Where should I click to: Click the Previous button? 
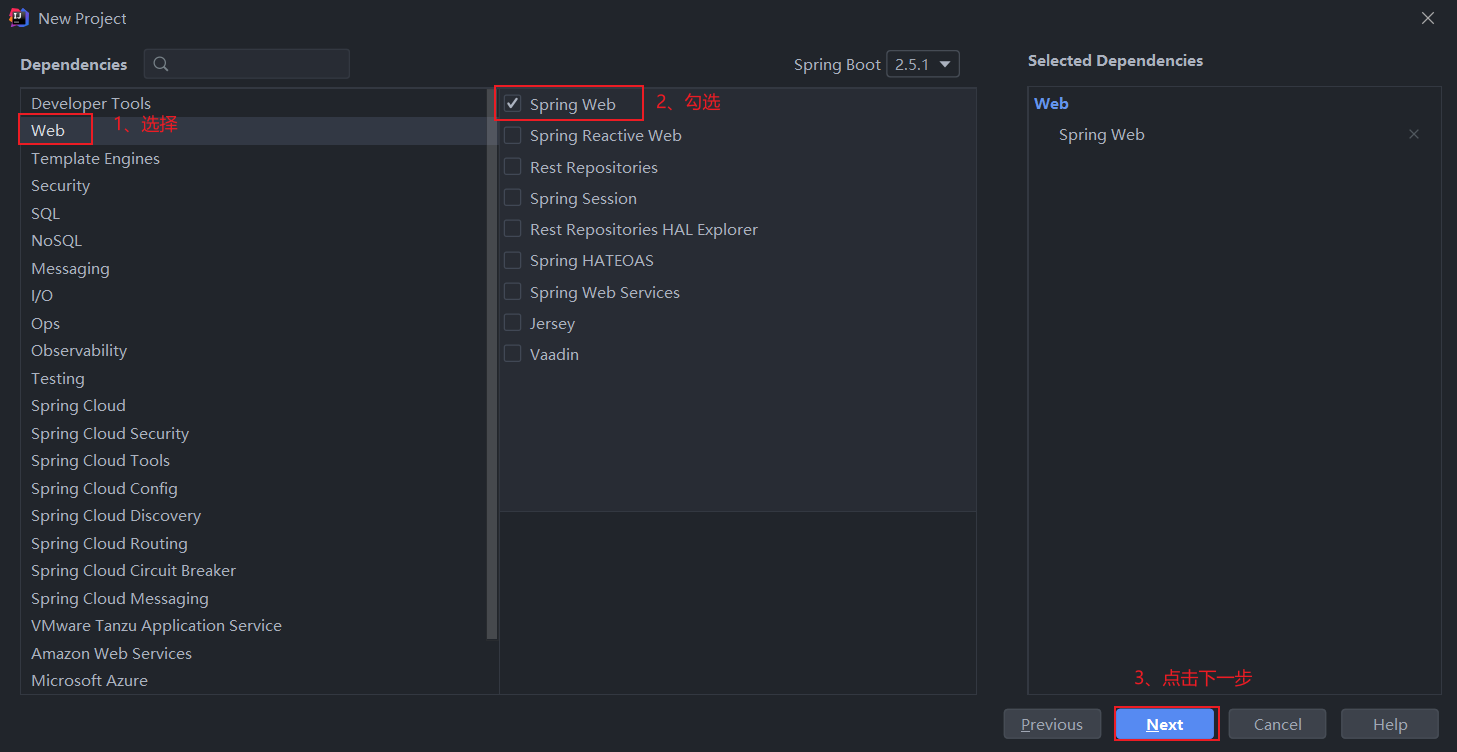[x=1052, y=724]
